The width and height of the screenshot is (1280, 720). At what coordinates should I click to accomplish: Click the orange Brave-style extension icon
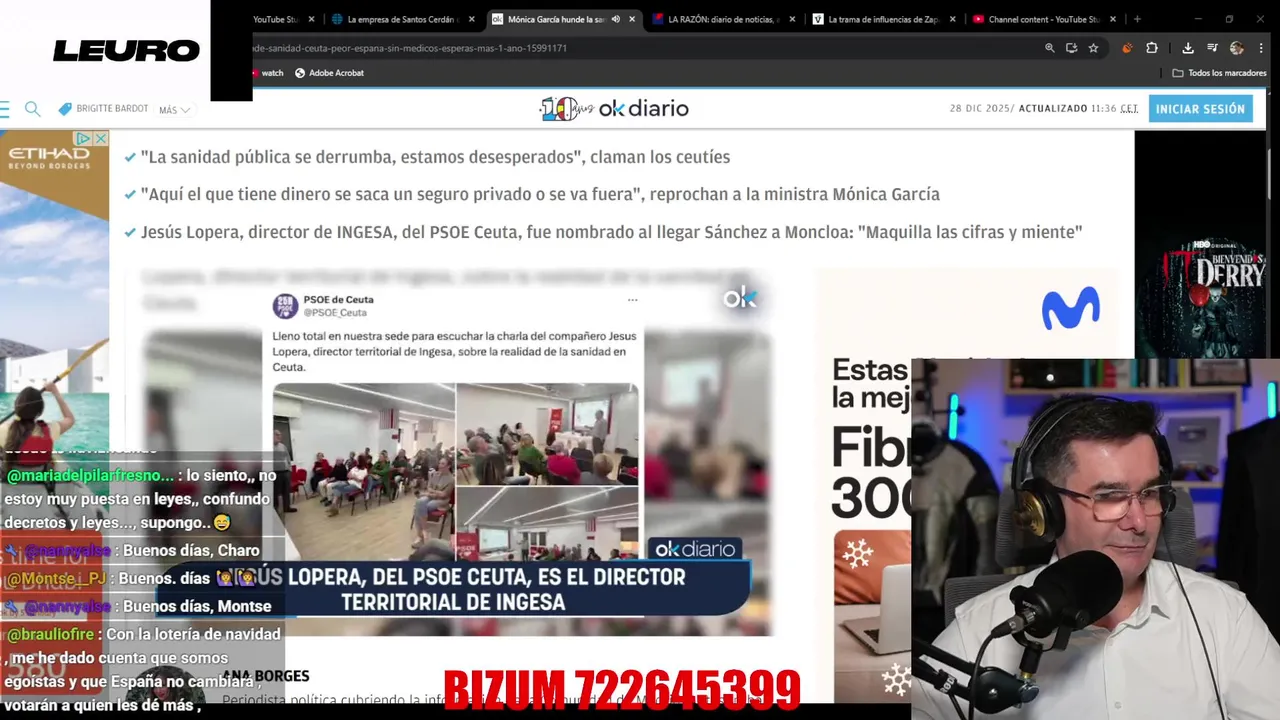pos(1127,48)
